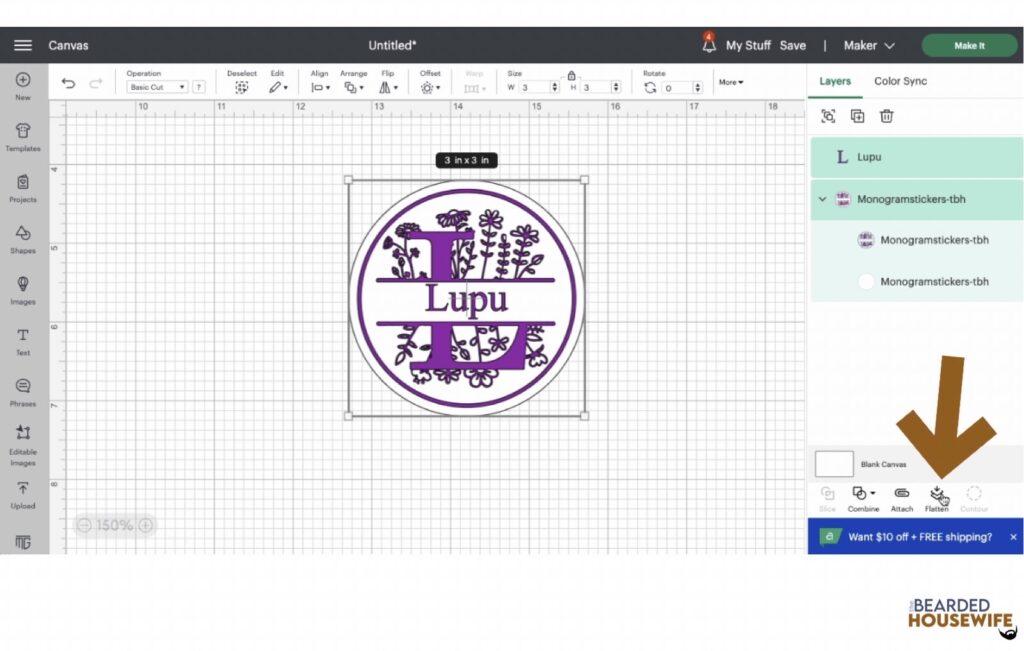Open the Upload tool in sidebar

[x=22, y=490]
